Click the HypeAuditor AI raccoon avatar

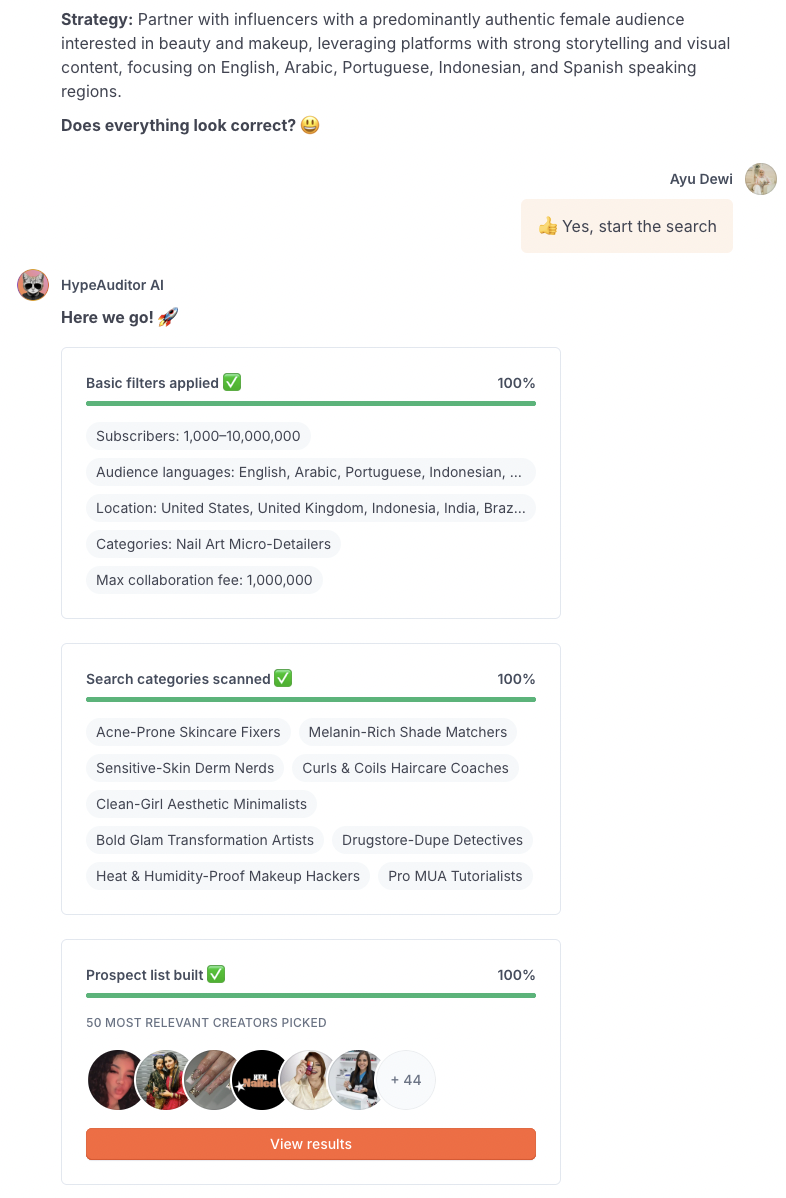33,285
